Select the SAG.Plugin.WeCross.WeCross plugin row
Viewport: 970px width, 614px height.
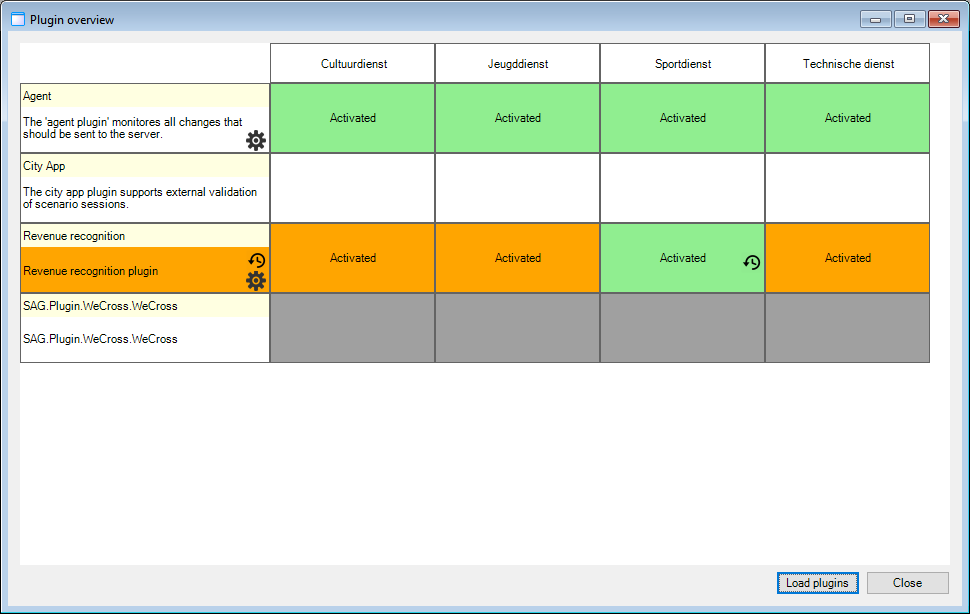tap(145, 328)
